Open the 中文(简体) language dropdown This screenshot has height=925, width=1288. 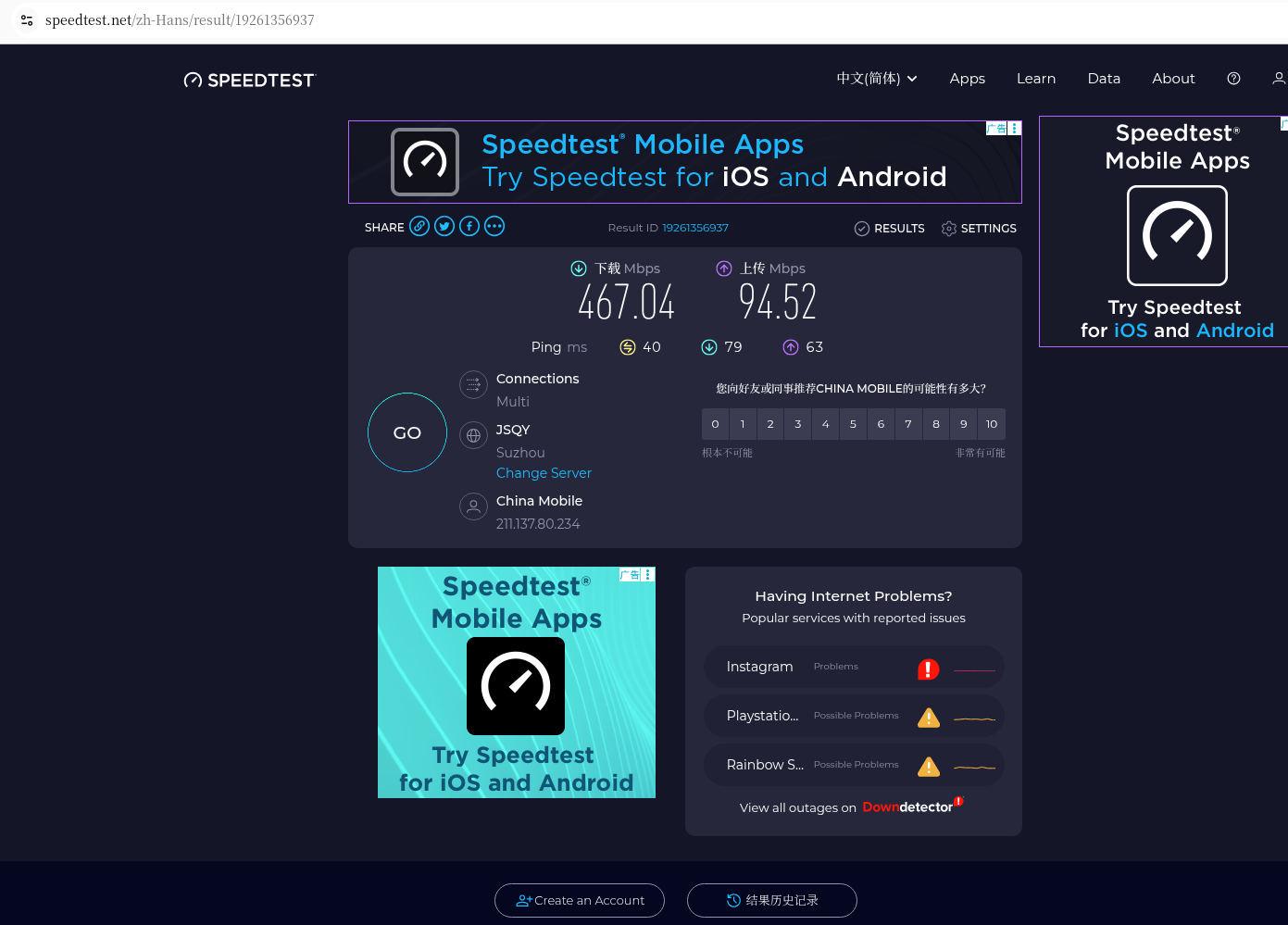coord(877,79)
